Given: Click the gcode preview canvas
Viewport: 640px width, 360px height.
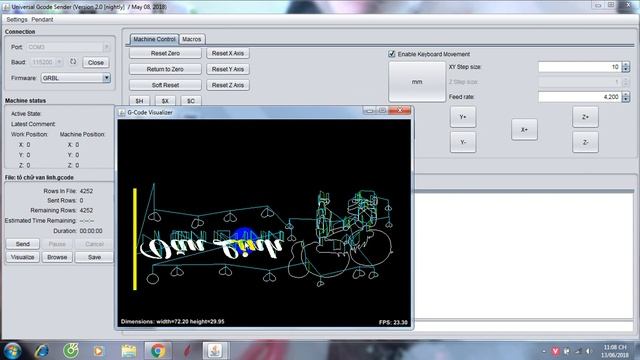Looking at the screenshot, I should pos(264,223).
